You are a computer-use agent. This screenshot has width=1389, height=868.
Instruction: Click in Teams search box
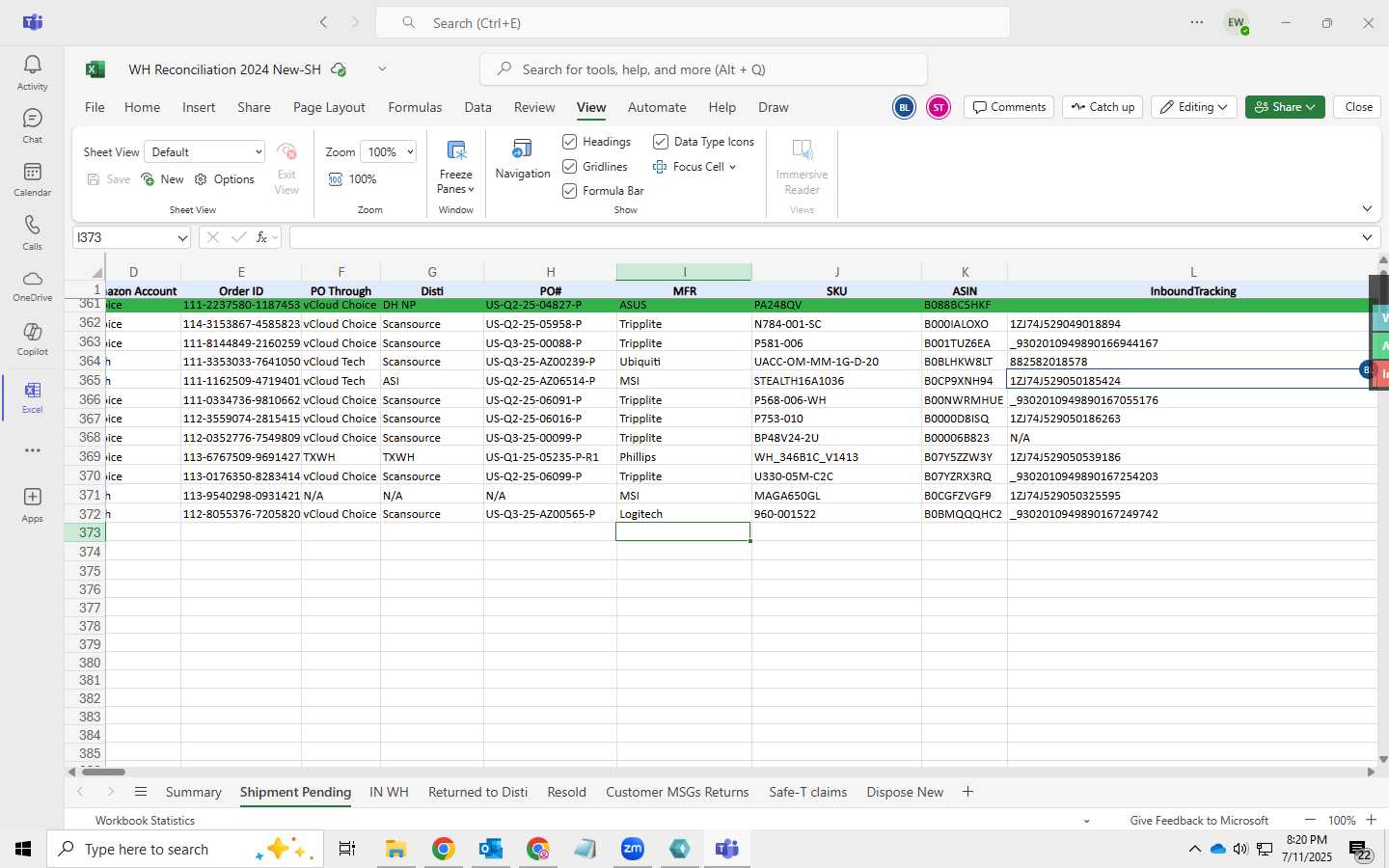693,22
